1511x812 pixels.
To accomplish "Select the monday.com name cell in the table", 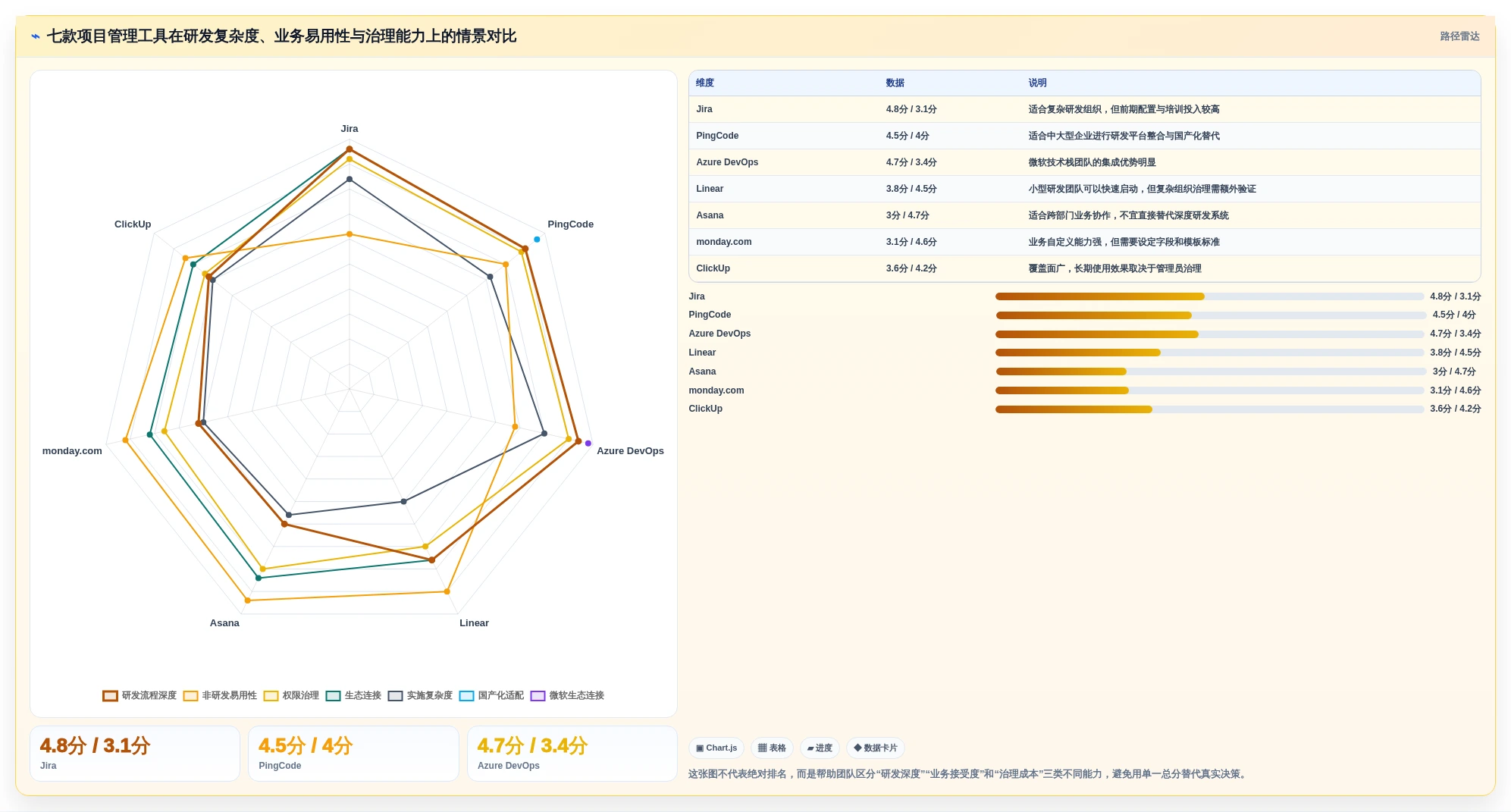I will (x=784, y=242).
